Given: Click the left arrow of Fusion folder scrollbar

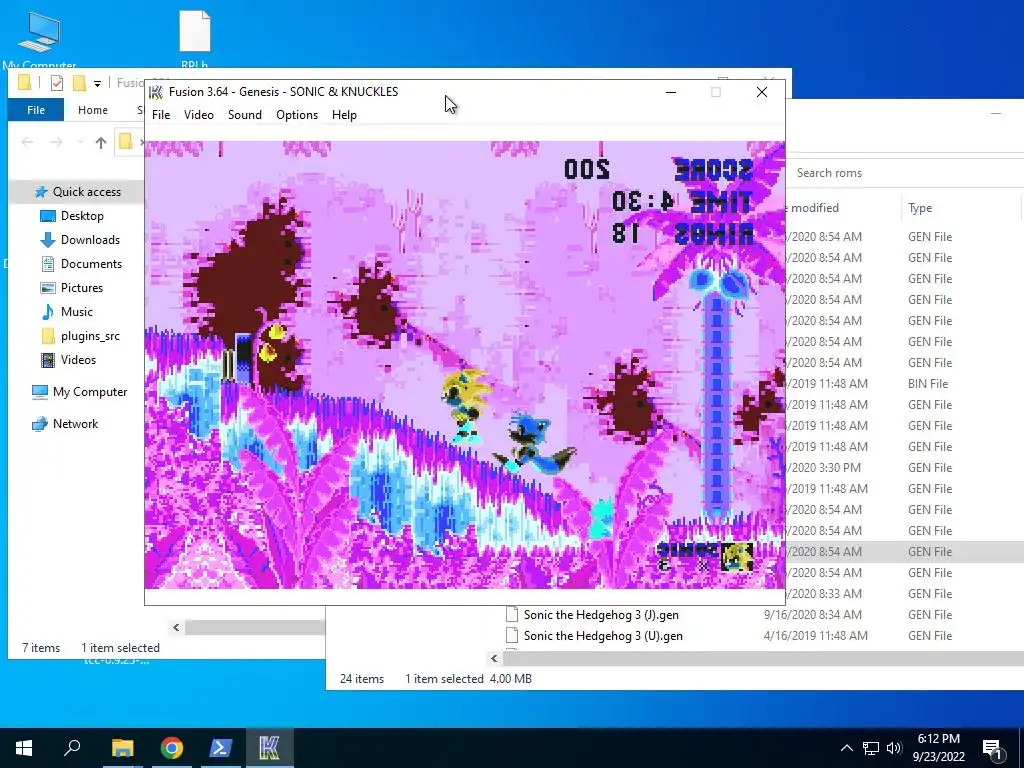Looking at the screenshot, I should click(x=176, y=628).
